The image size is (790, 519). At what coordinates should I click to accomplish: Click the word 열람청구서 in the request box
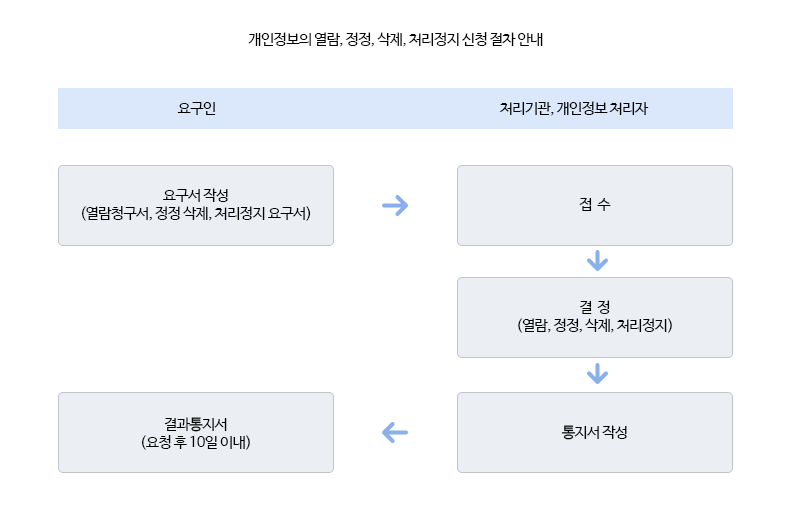[x=117, y=213]
